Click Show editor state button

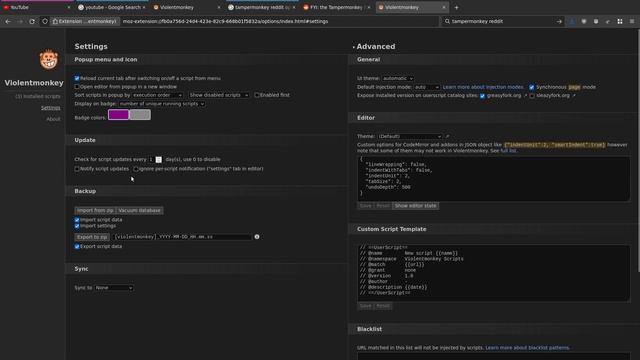coord(416,206)
